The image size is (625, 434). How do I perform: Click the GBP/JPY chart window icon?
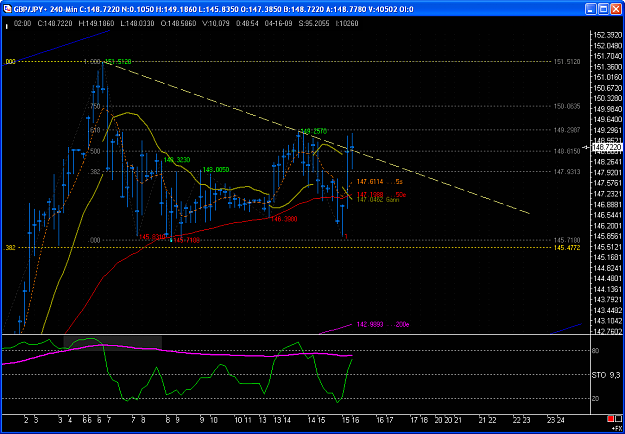click(8, 9)
